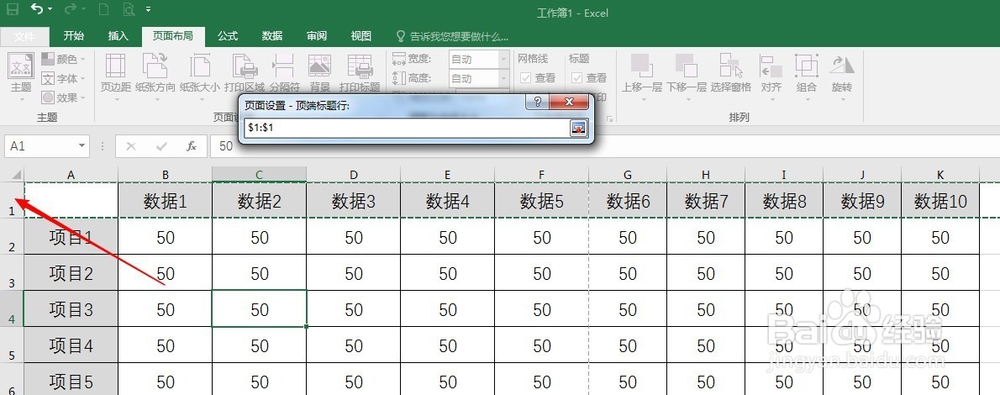Viewport: 1000px width, 395px height.
Task: Click the New document icon in quick access toolbar
Action: tap(104, 9)
